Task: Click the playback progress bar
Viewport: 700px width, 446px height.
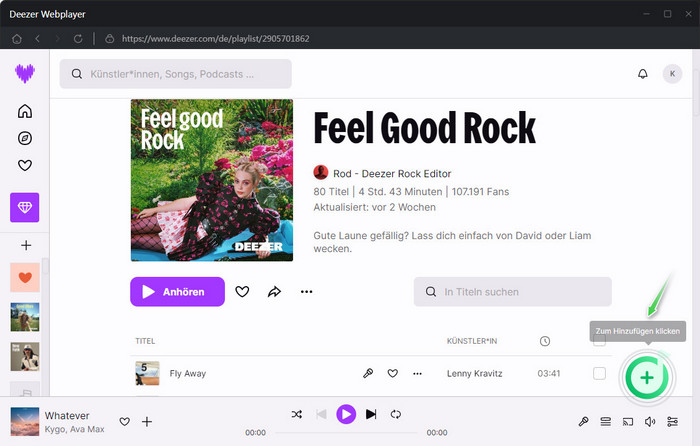Action: [x=346, y=433]
